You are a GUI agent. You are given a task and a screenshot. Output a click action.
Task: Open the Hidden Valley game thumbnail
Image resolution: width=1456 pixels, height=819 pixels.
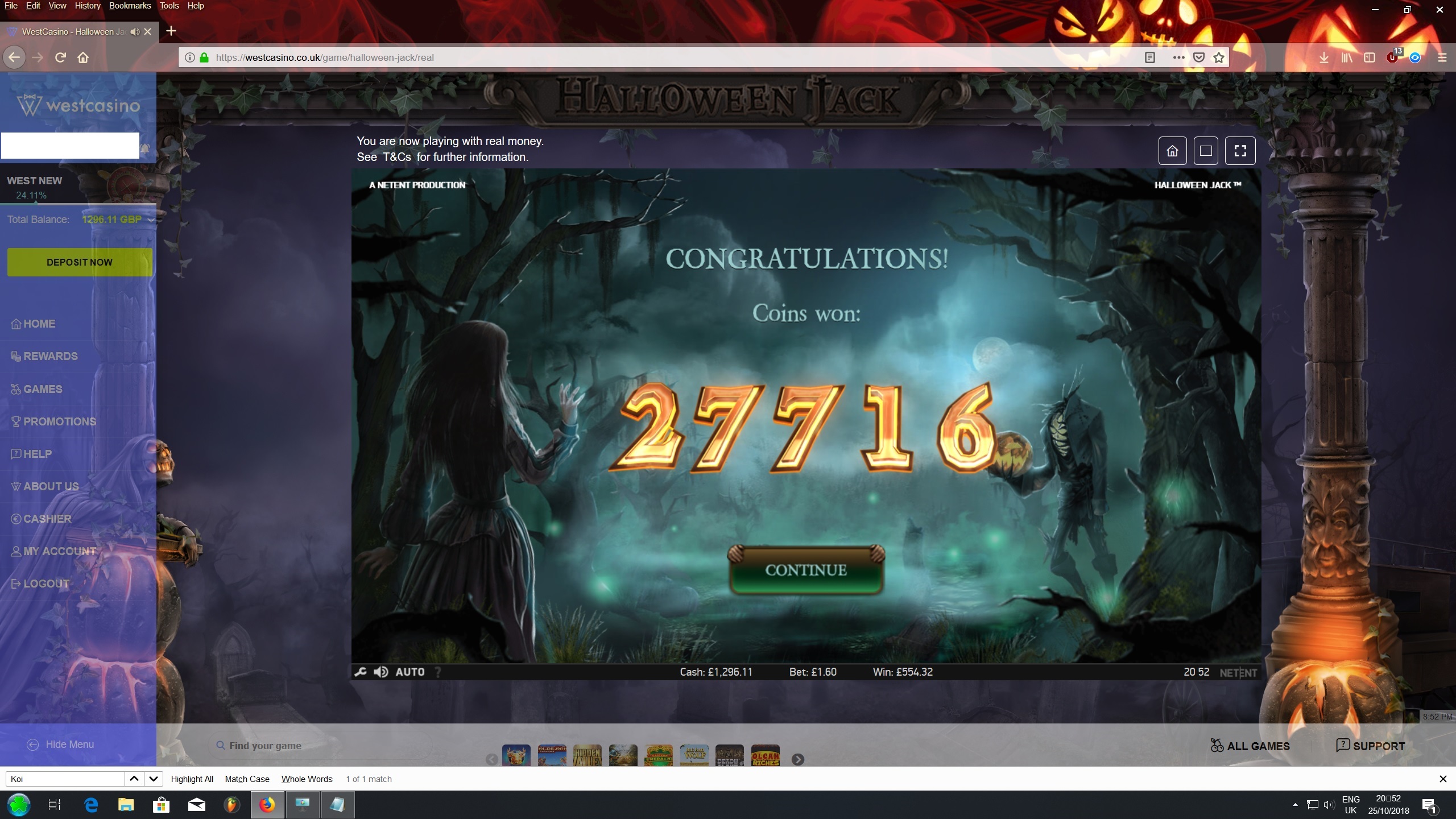588,755
